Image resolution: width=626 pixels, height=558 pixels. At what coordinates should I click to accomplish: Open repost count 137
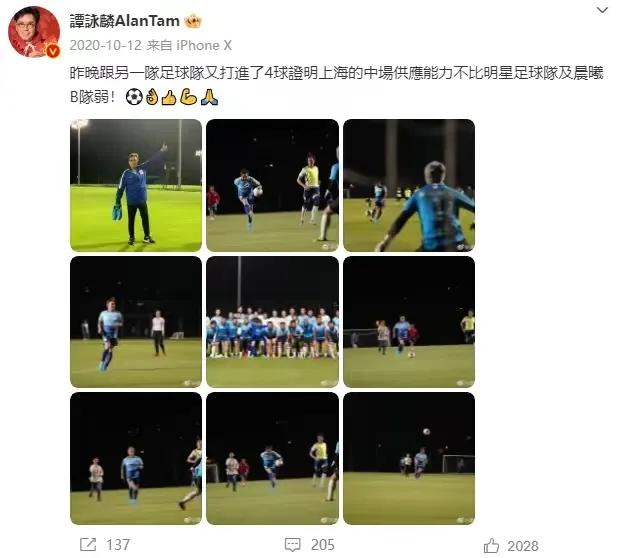[118, 545]
